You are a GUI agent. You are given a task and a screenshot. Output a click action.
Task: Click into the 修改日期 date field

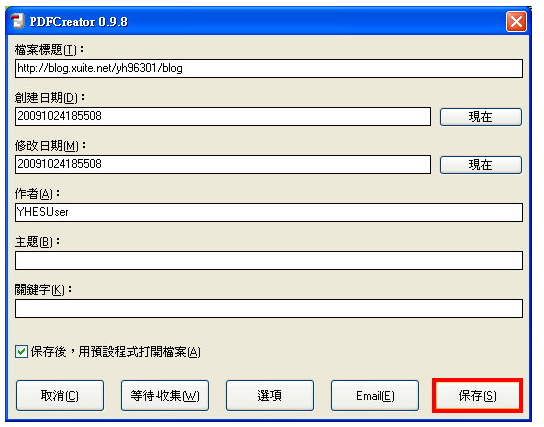coord(223,164)
